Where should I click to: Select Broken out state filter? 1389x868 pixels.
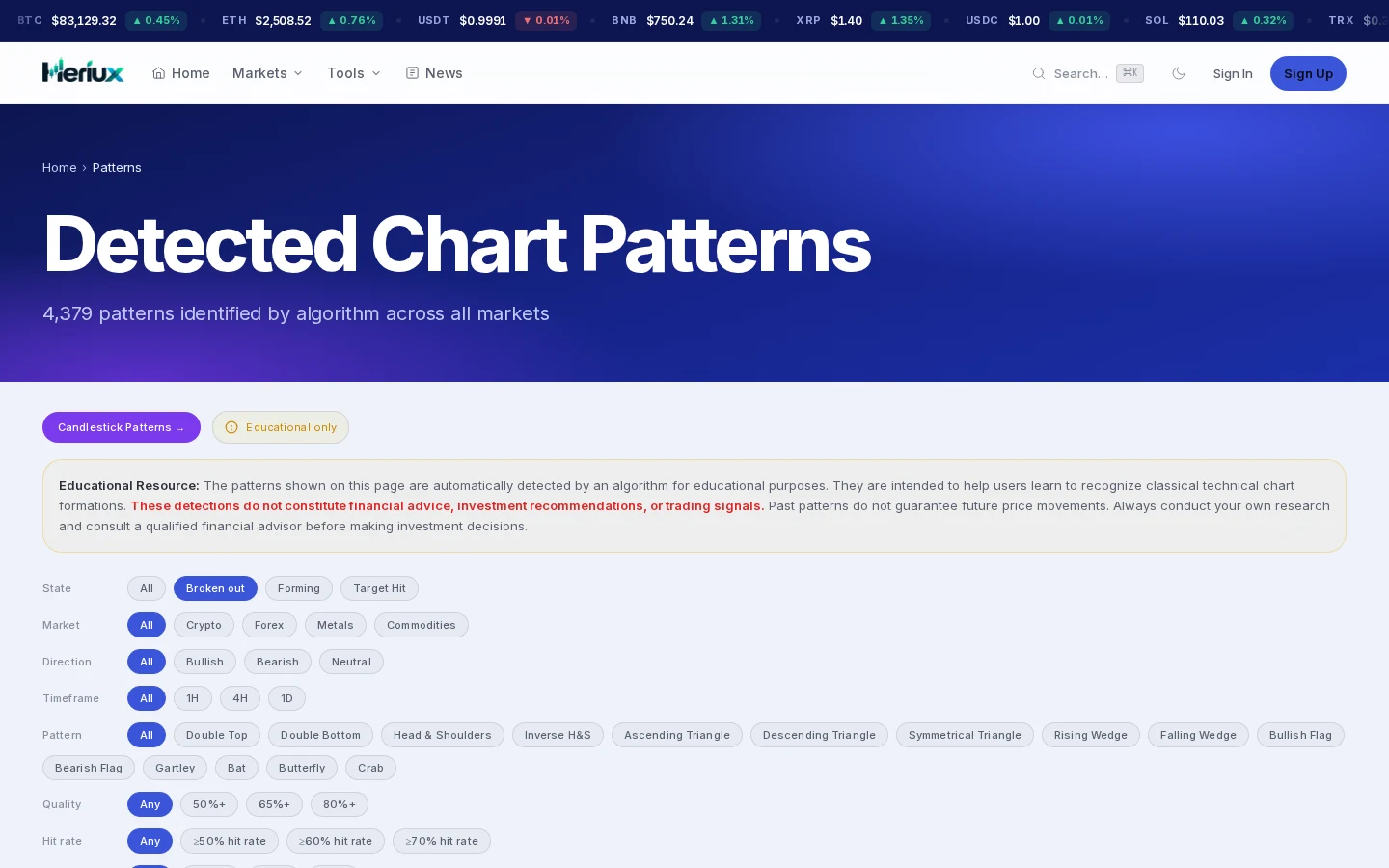click(x=215, y=588)
